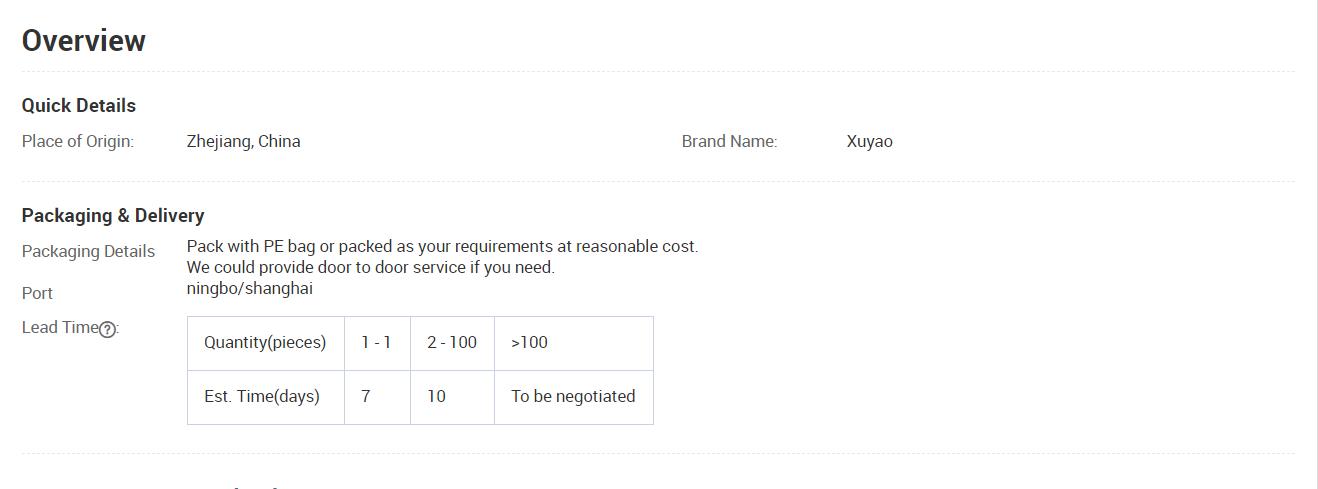The image size is (1318, 489).
Task: Select the Packaging & Delivery section title
Action: coord(113,216)
